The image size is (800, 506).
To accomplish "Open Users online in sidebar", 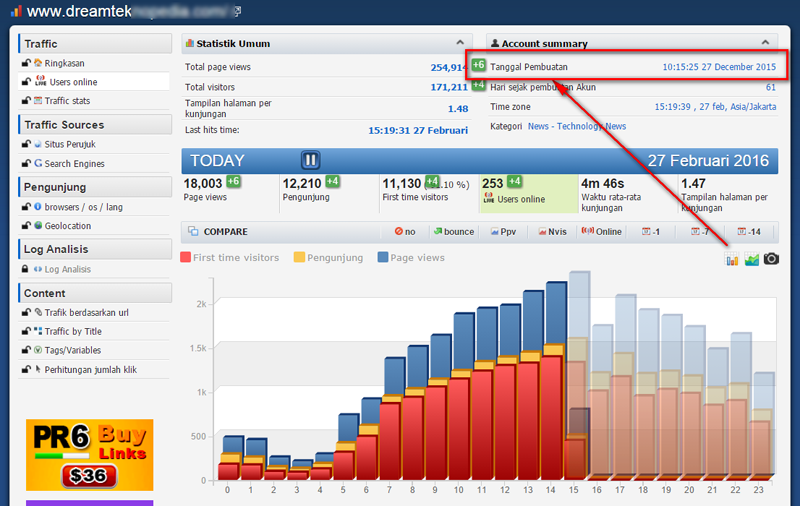I will click(71, 82).
